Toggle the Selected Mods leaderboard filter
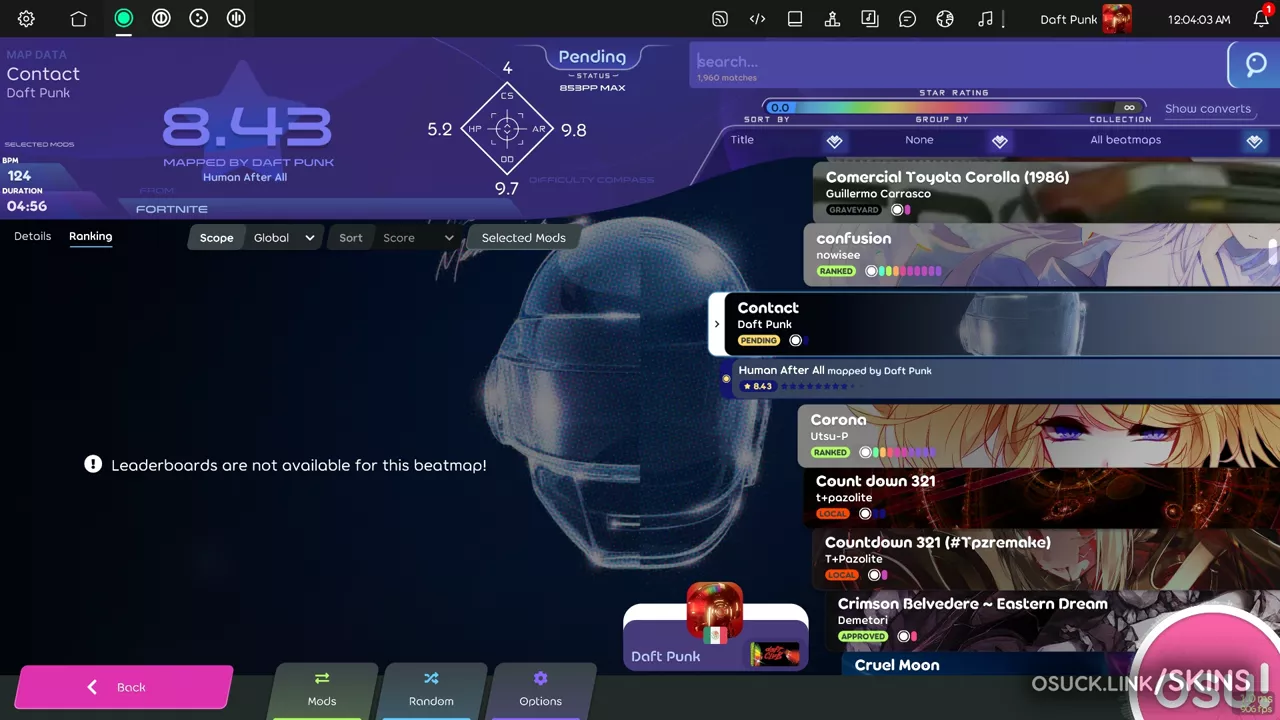This screenshot has width=1280, height=720. coord(523,238)
